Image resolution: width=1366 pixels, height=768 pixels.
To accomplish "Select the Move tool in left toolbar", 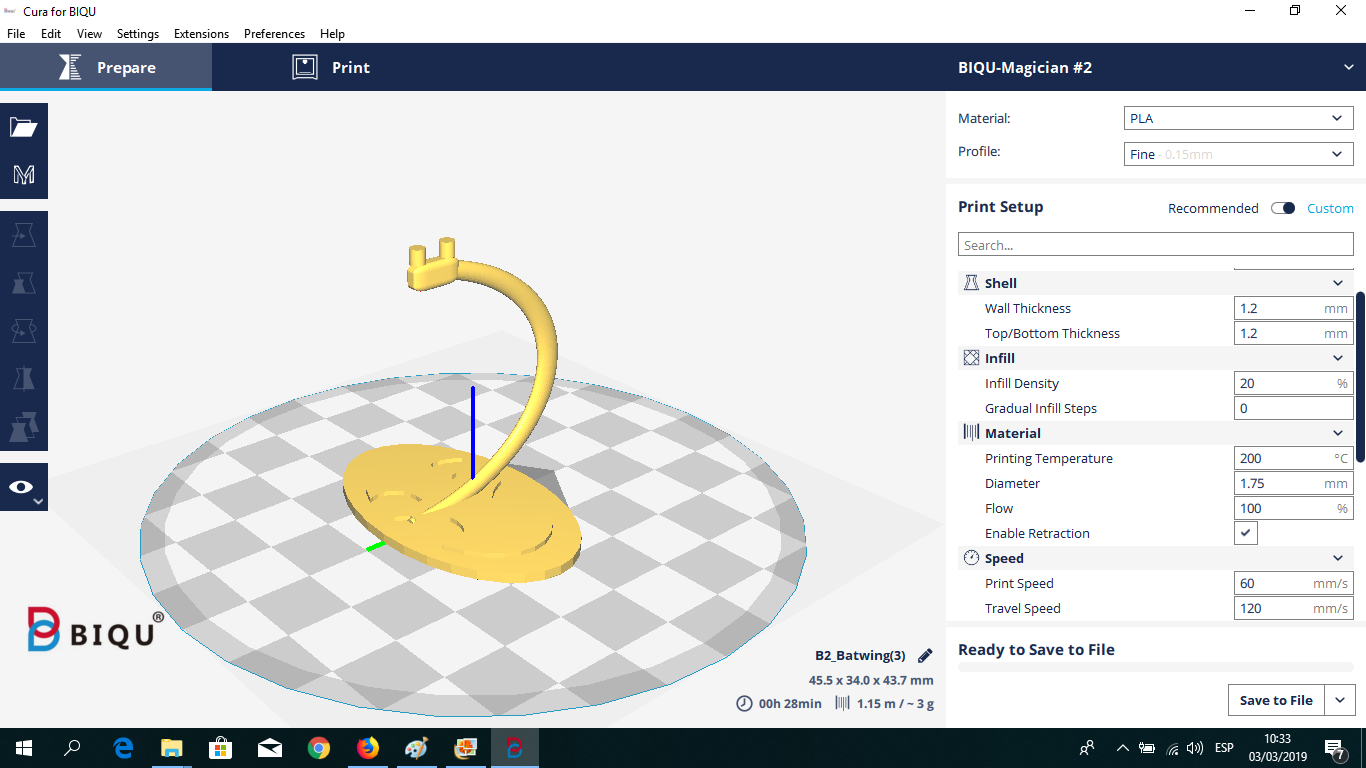I will point(24,235).
